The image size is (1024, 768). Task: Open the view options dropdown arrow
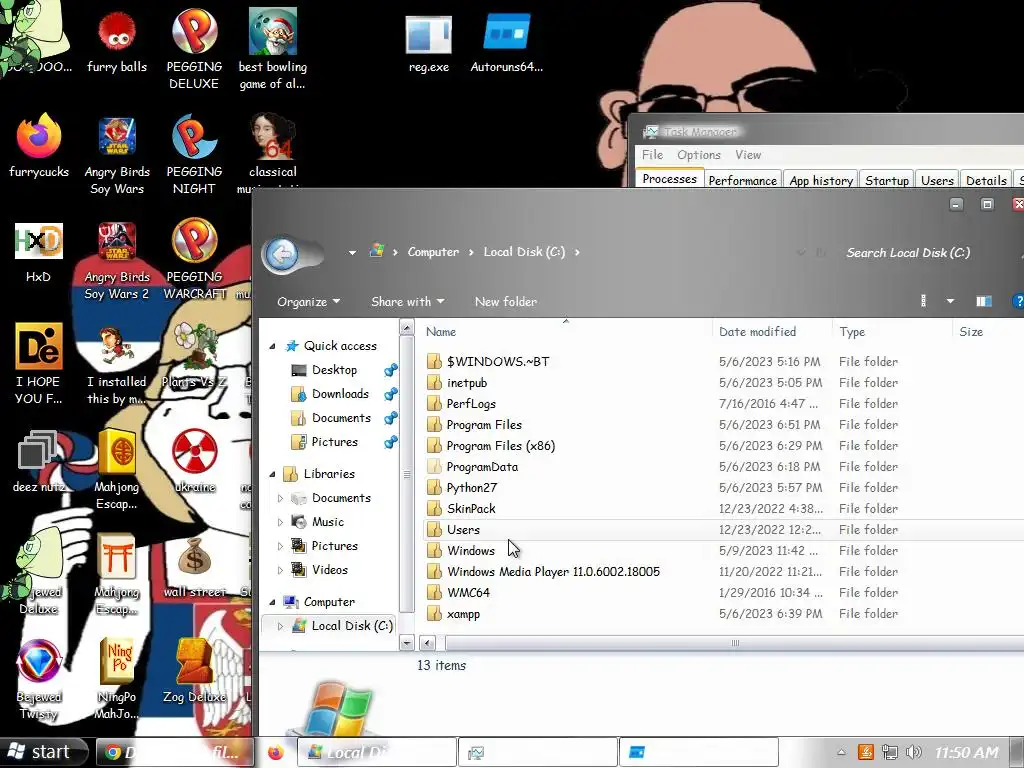(950, 301)
